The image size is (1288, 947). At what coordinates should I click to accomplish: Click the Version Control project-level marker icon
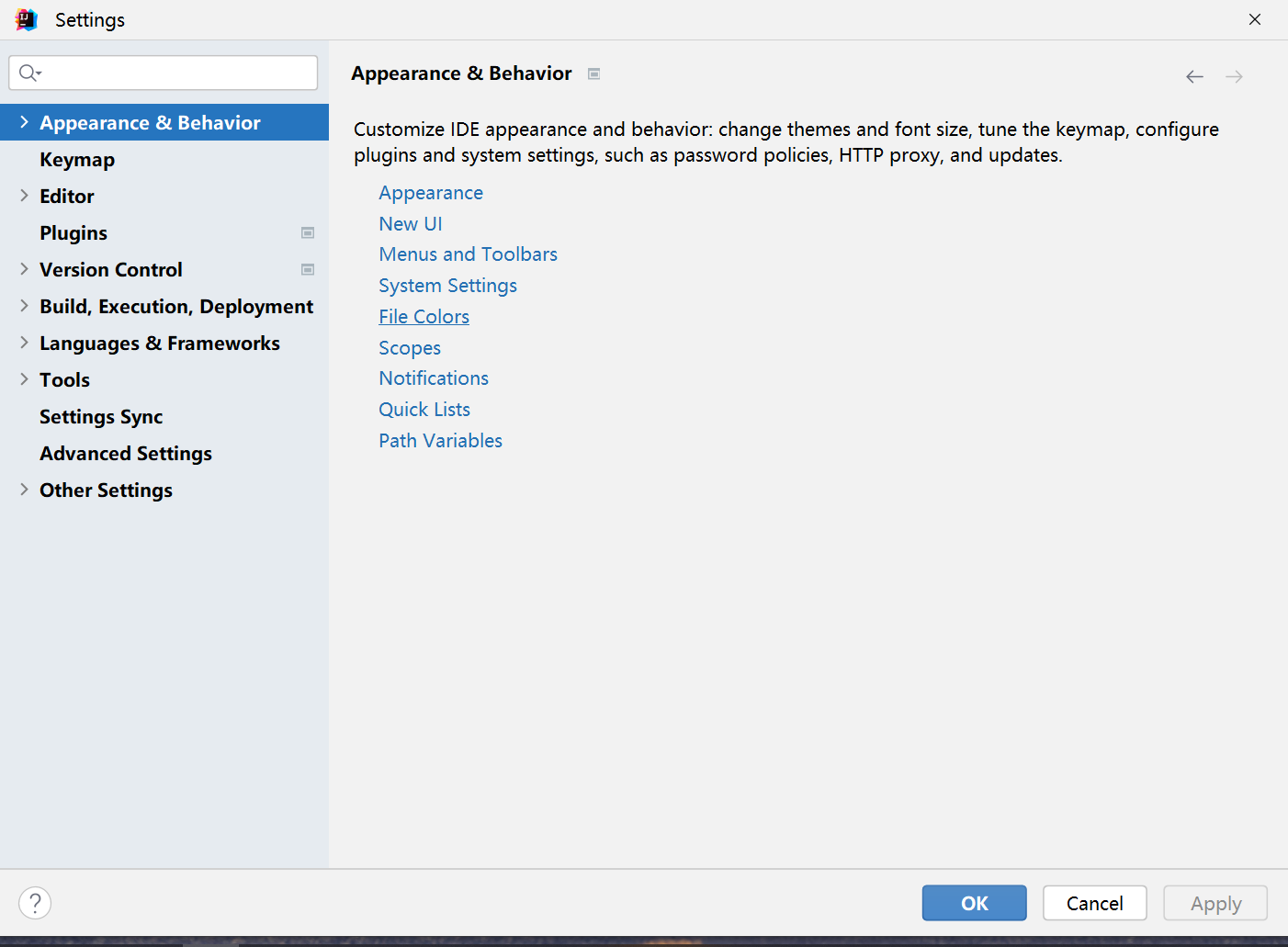308,270
